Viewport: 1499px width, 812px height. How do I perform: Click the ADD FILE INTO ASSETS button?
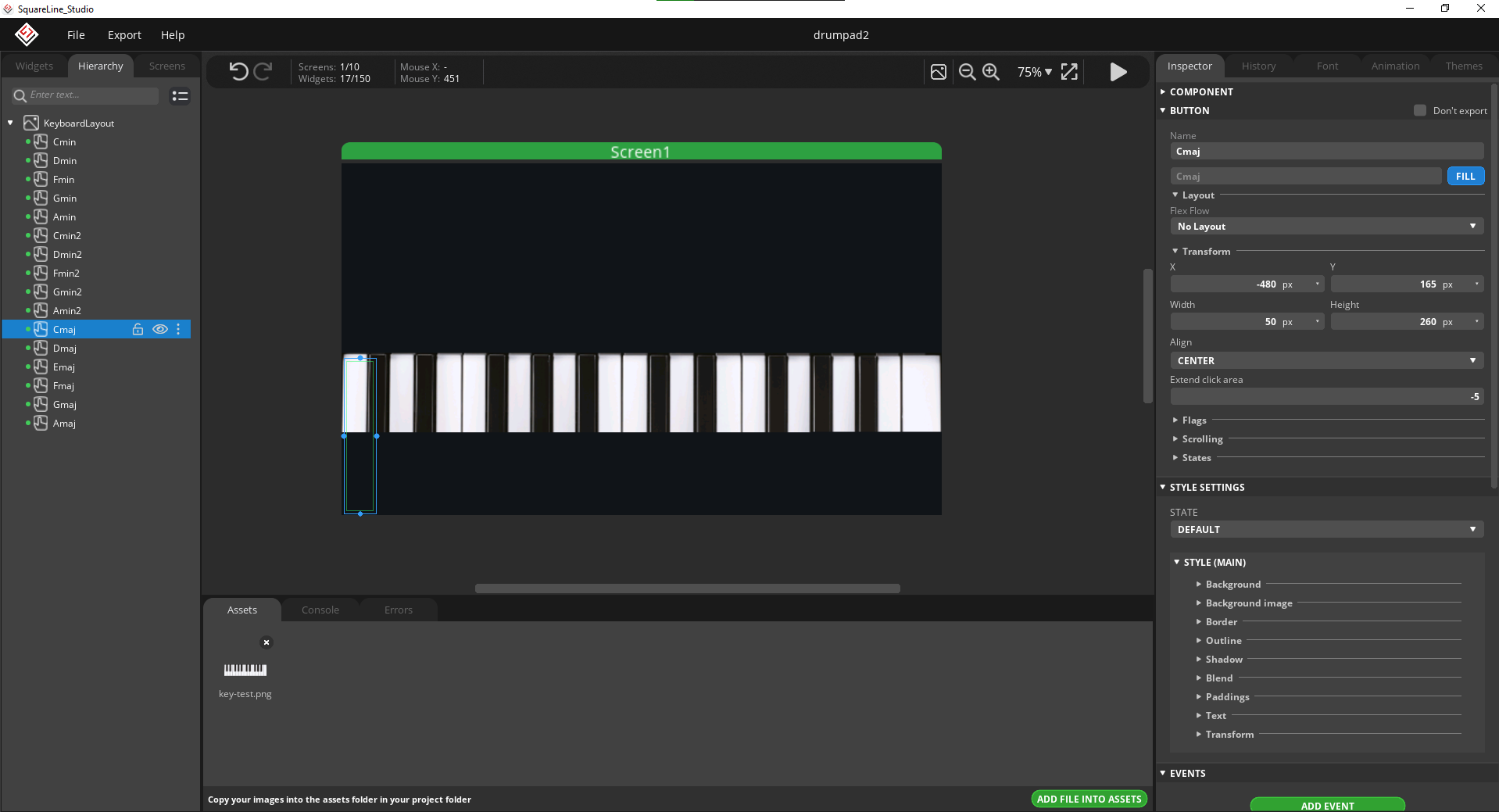coord(1089,799)
